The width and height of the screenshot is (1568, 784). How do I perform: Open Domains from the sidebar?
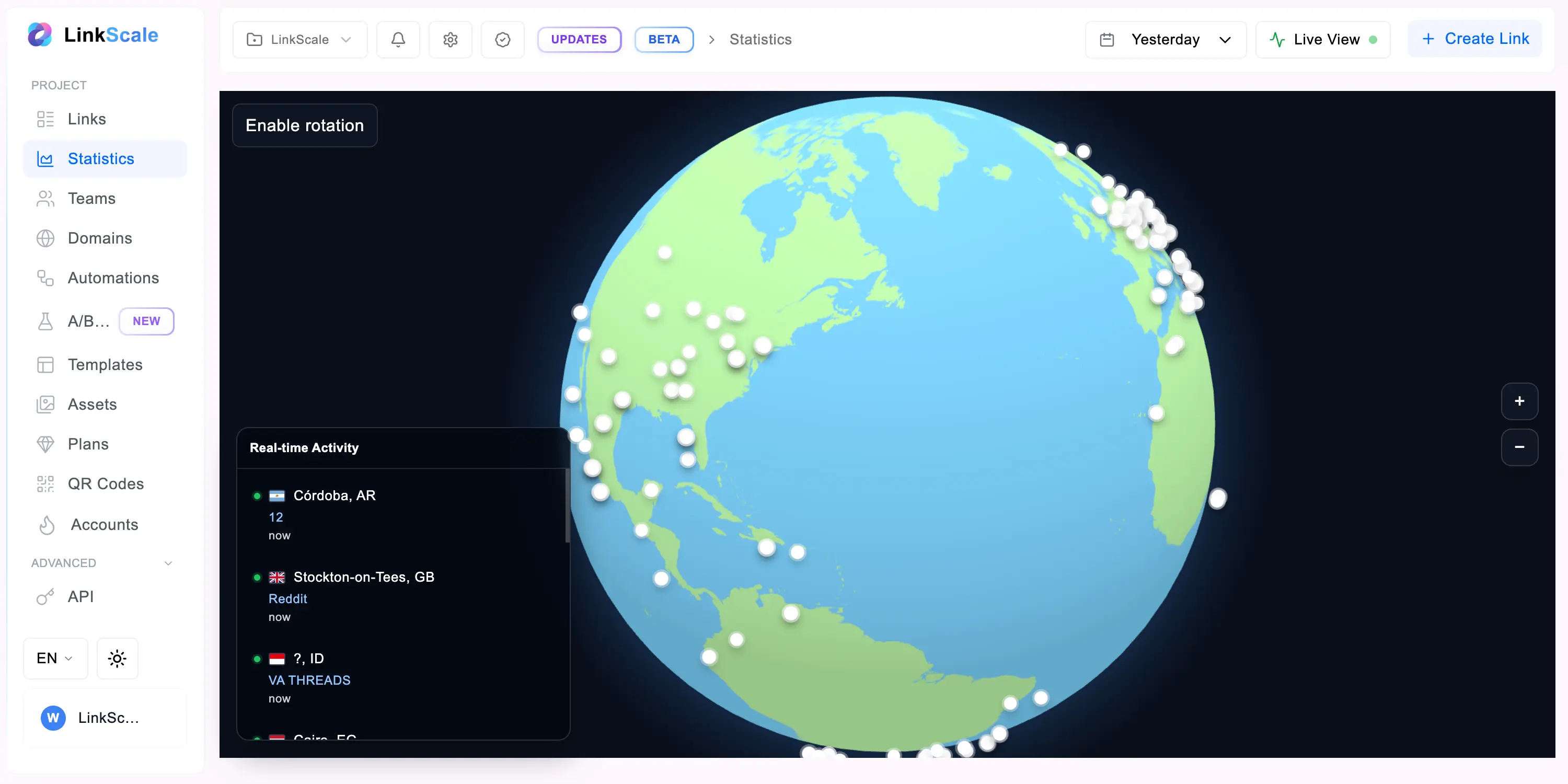click(x=99, y=238)
